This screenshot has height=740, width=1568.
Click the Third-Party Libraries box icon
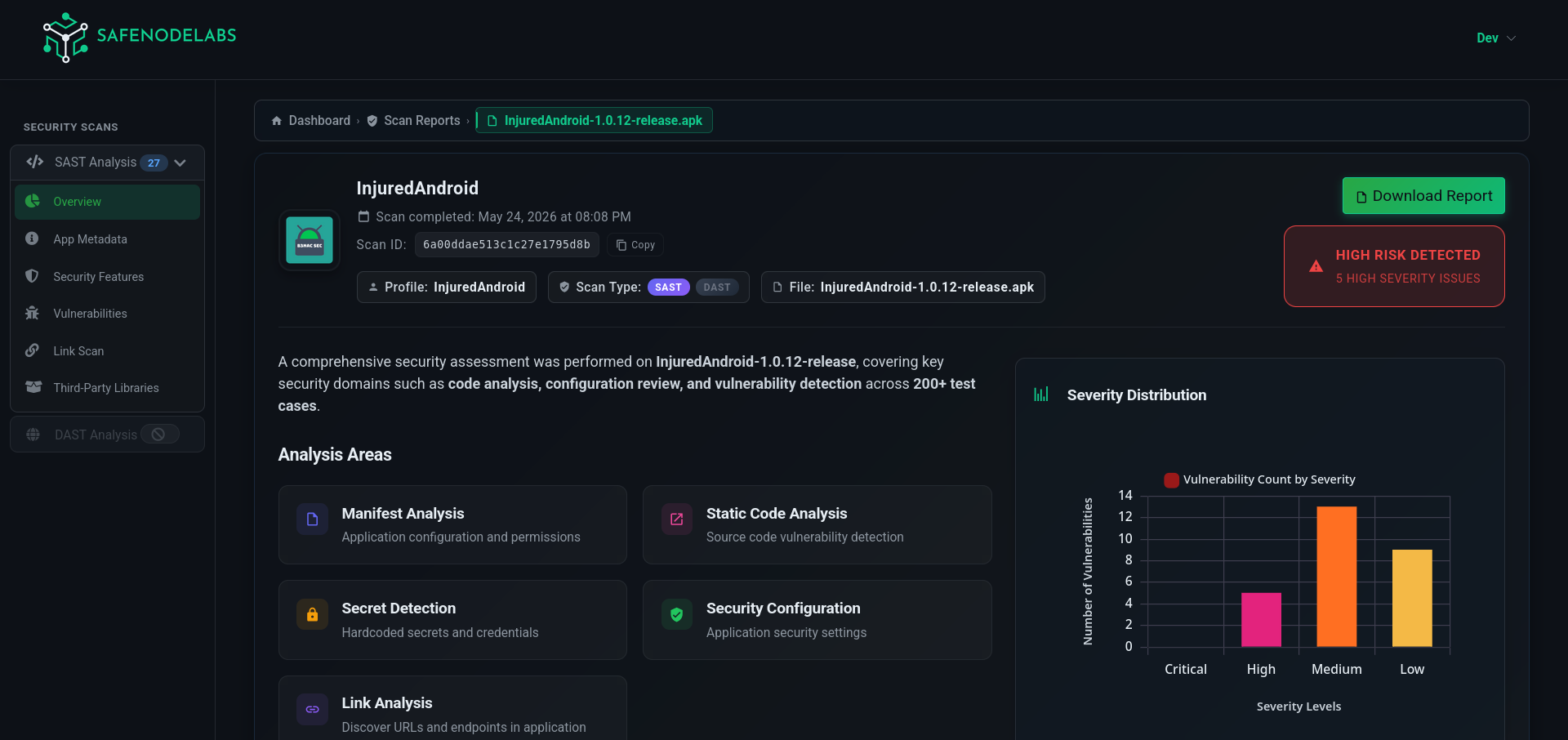click(33, 387)
